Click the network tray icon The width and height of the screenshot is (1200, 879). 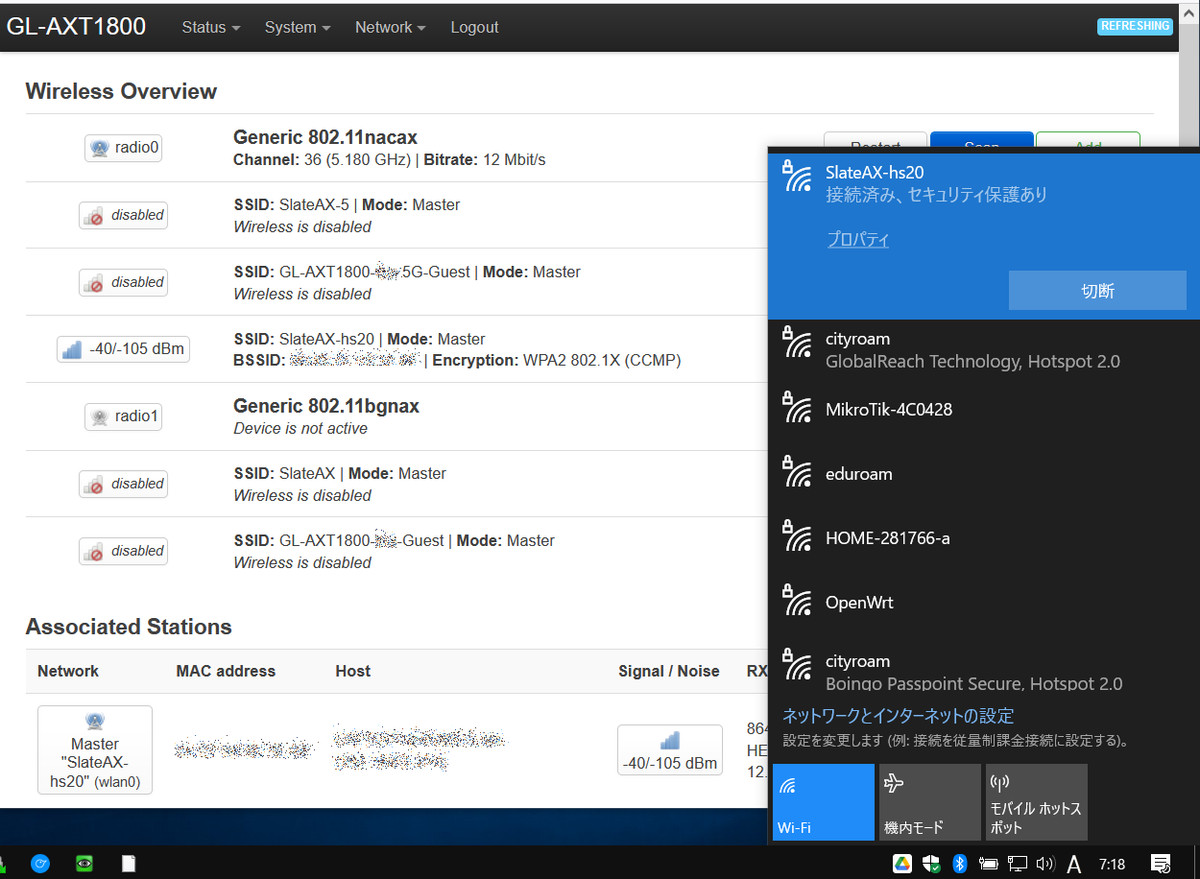[1018, 863]
